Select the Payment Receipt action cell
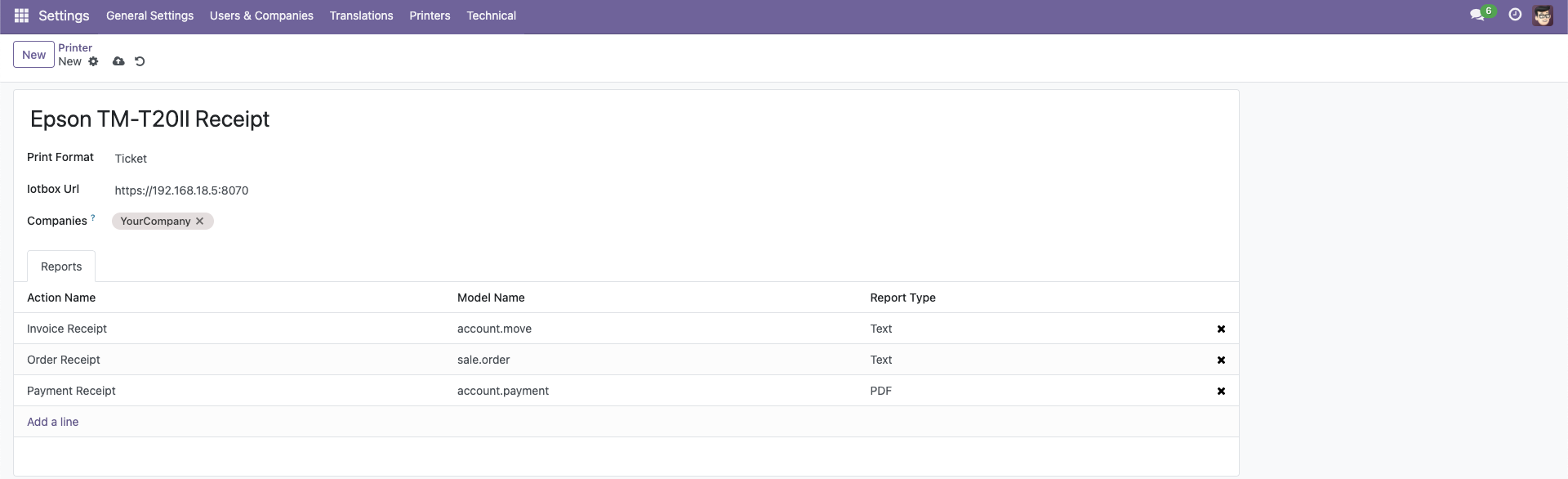Screen dimensions: 1568x479 point(235,391)
